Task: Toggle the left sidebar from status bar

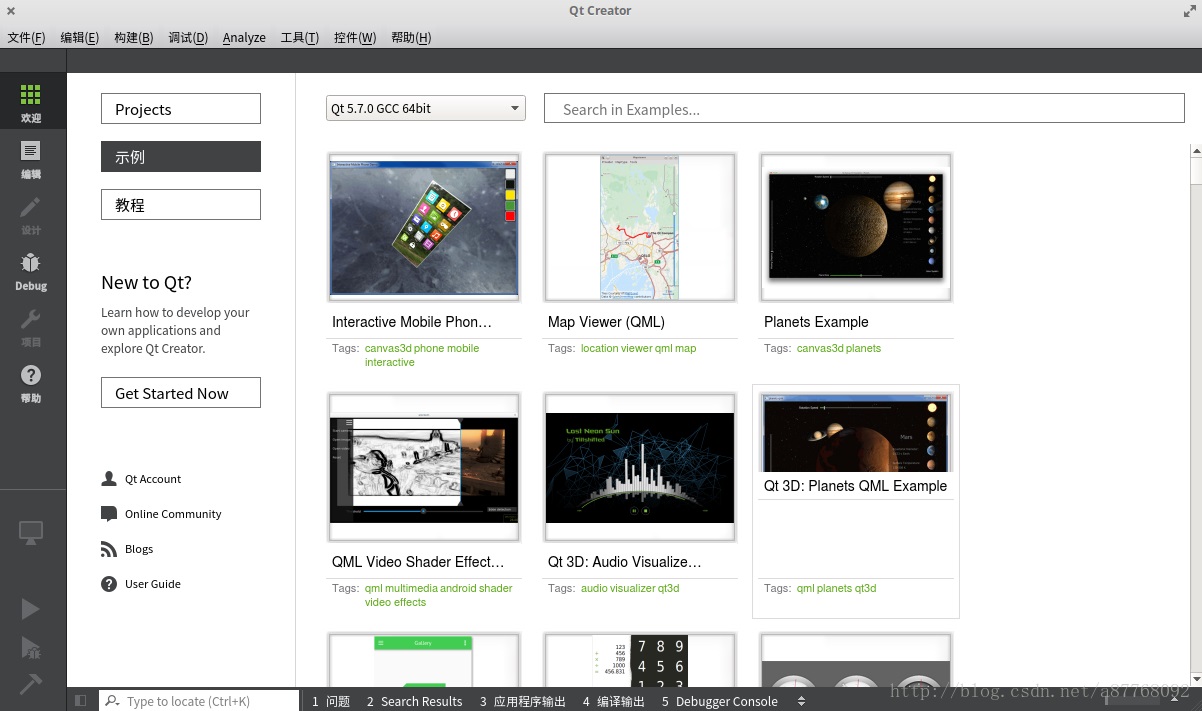Action: (81, 701)
